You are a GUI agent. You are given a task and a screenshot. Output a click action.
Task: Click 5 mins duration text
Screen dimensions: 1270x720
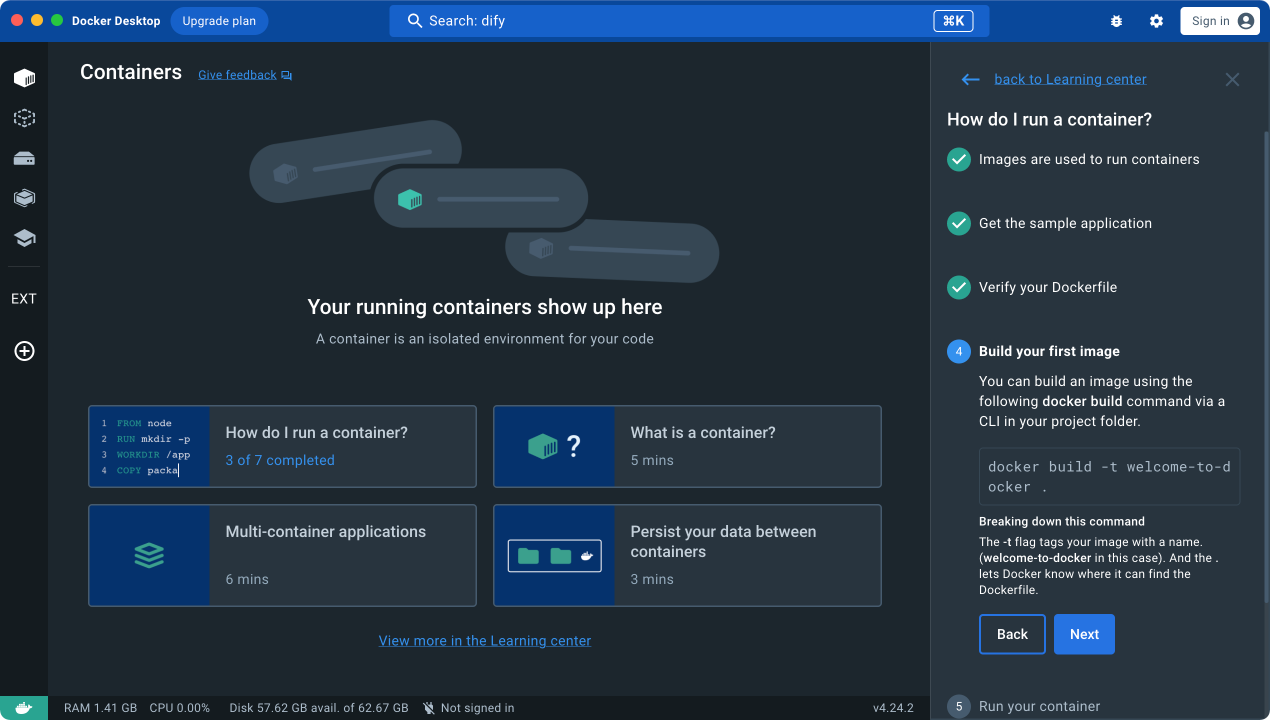(652, 461)
